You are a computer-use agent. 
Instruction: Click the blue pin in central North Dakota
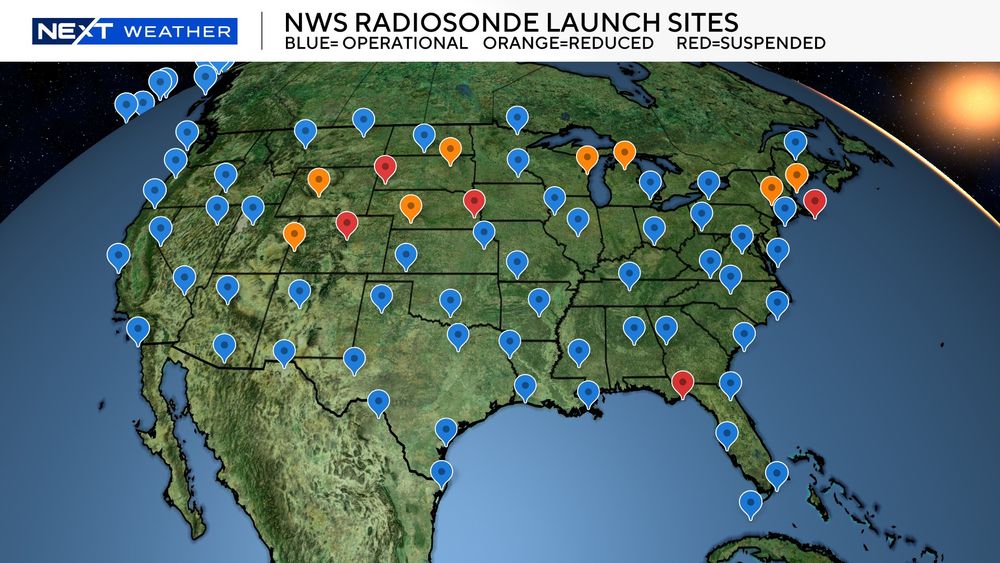(x=424, y=138)
